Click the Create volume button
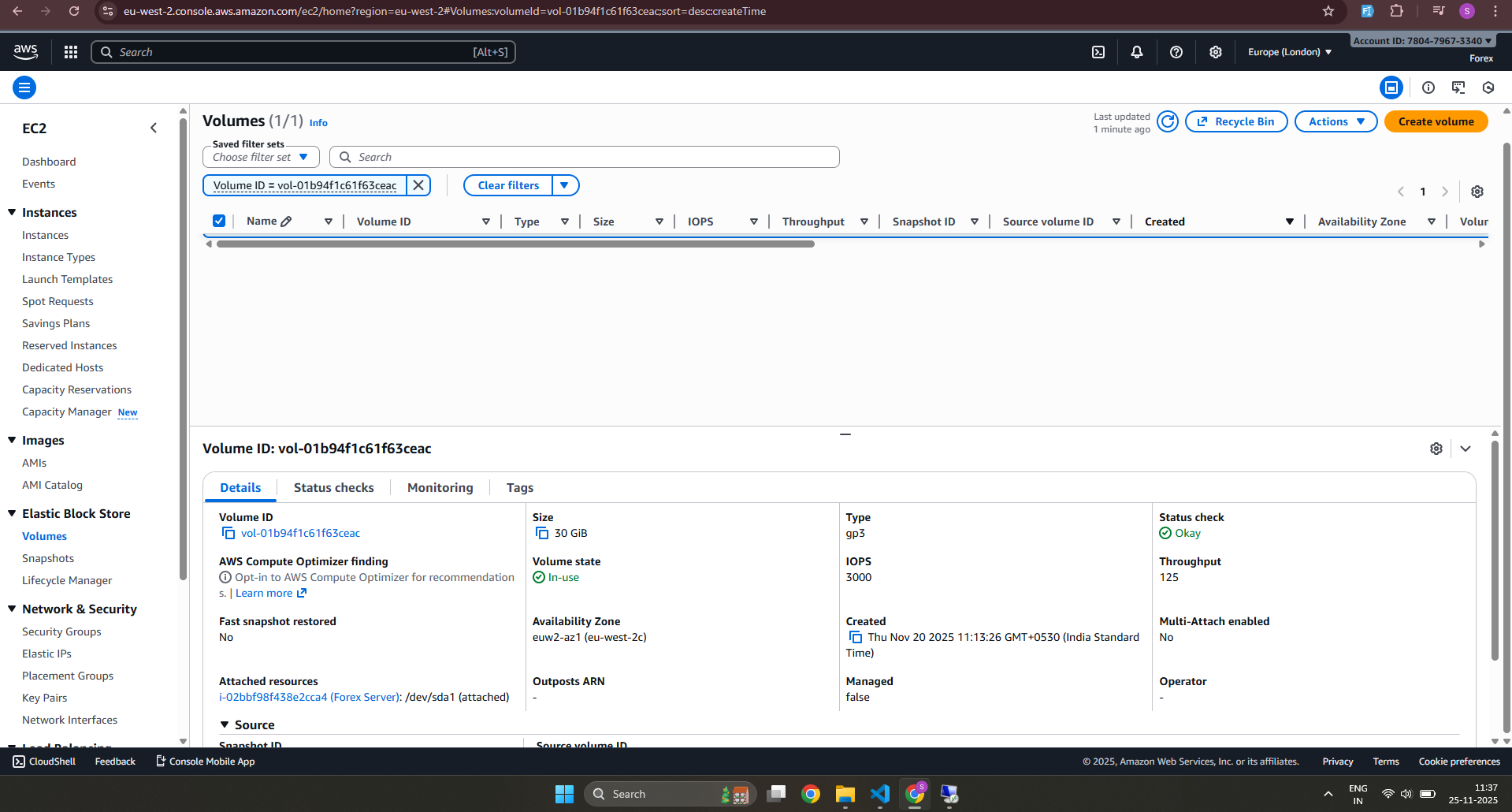The width and height of the screenshot is (1512, 812). [x=1436, y=121]
